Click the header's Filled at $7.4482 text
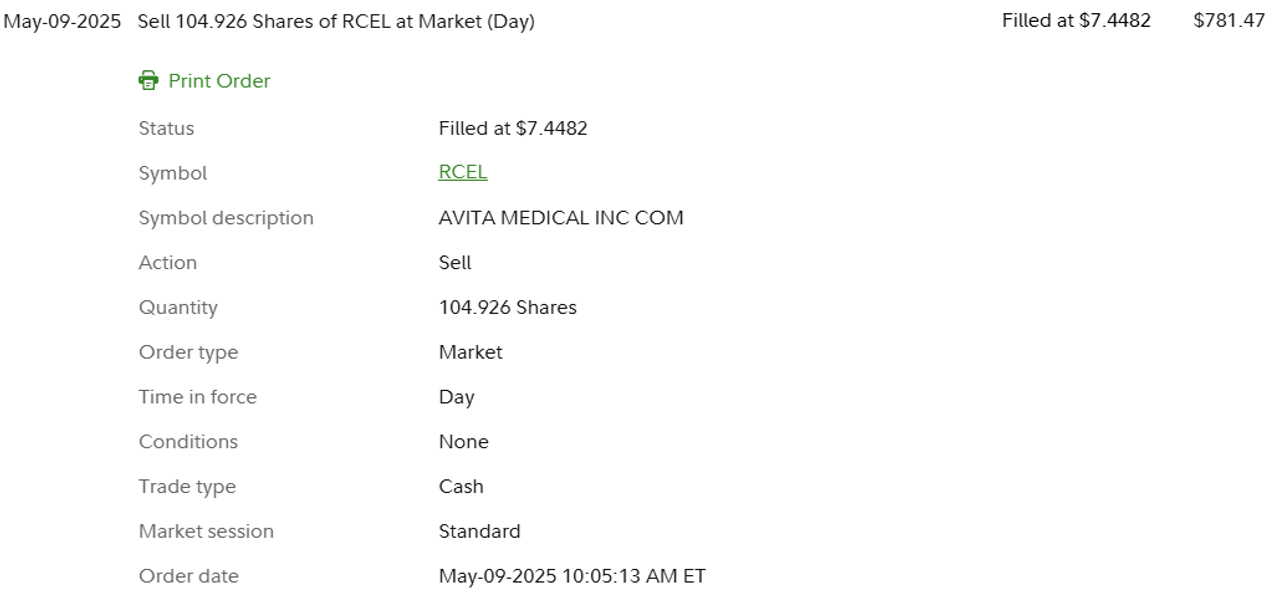This screenshot has height=602, width=1272. [x=1076, y=20]
